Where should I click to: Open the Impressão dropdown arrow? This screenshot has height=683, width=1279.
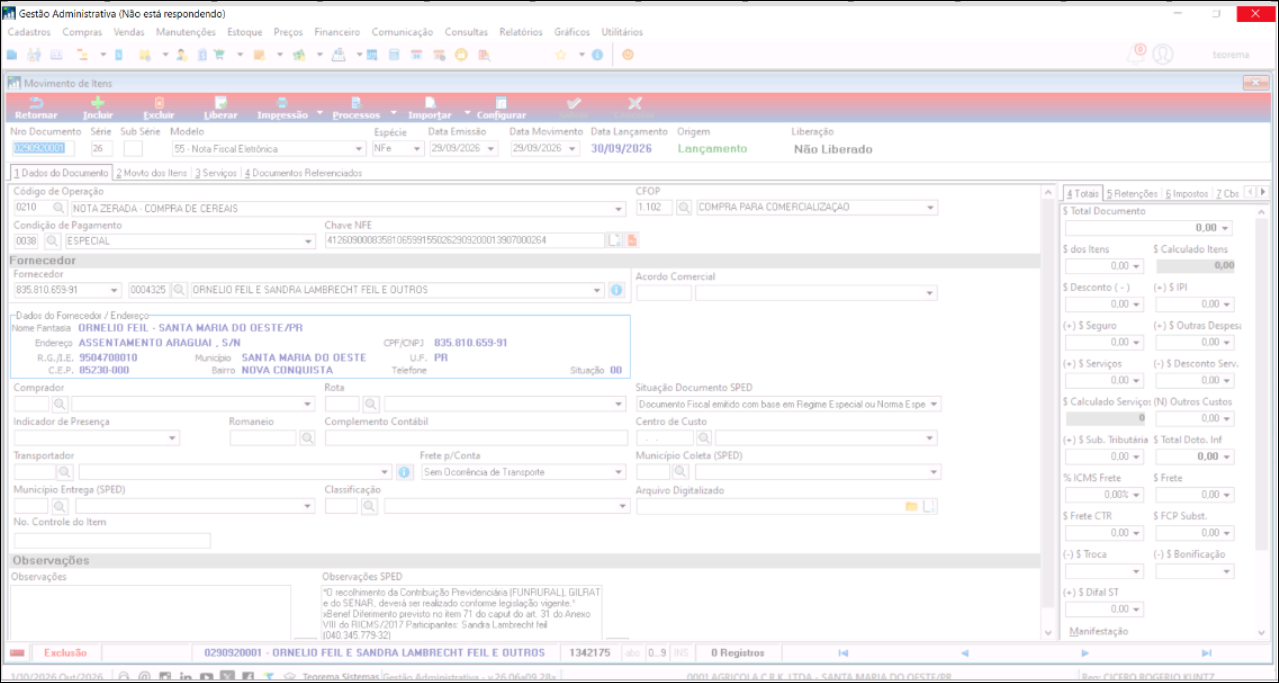coord(320,112)
